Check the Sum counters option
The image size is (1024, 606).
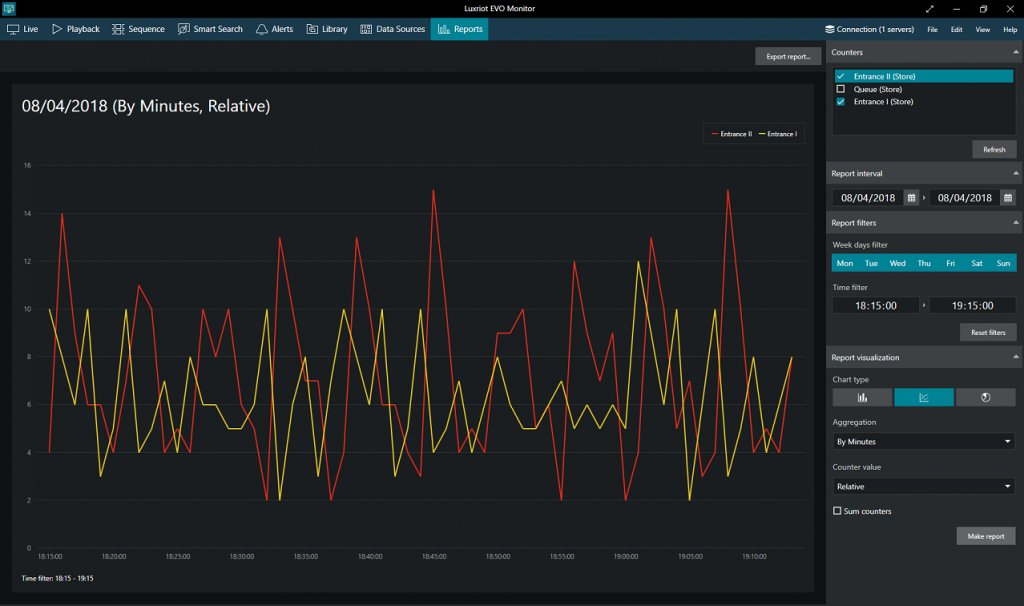point(836,511)
